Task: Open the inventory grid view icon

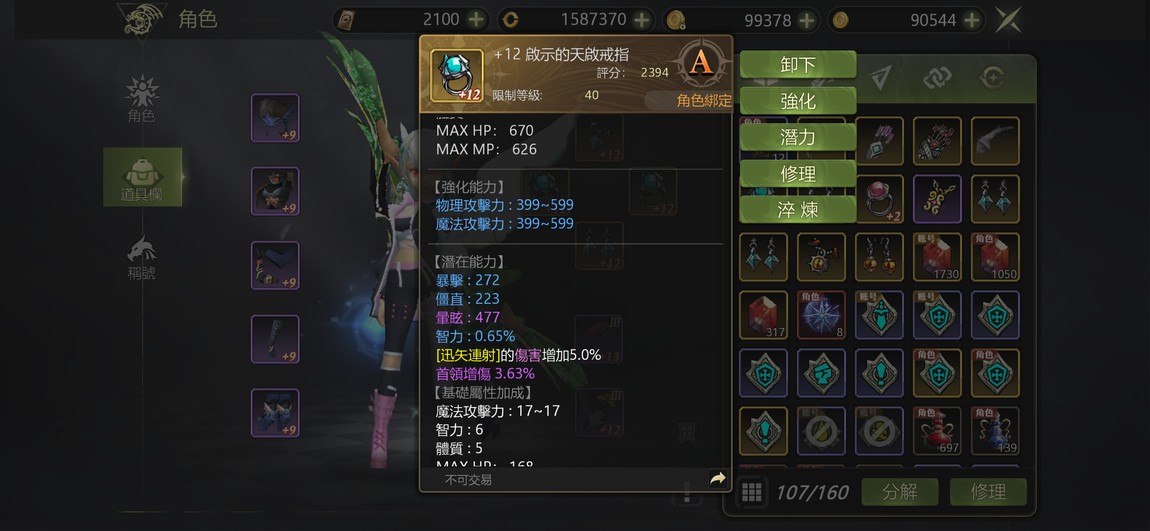Action: click(x=751, y=492)
